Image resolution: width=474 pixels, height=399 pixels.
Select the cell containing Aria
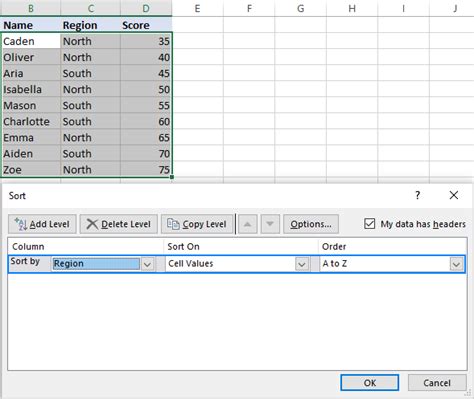[31, 73]
